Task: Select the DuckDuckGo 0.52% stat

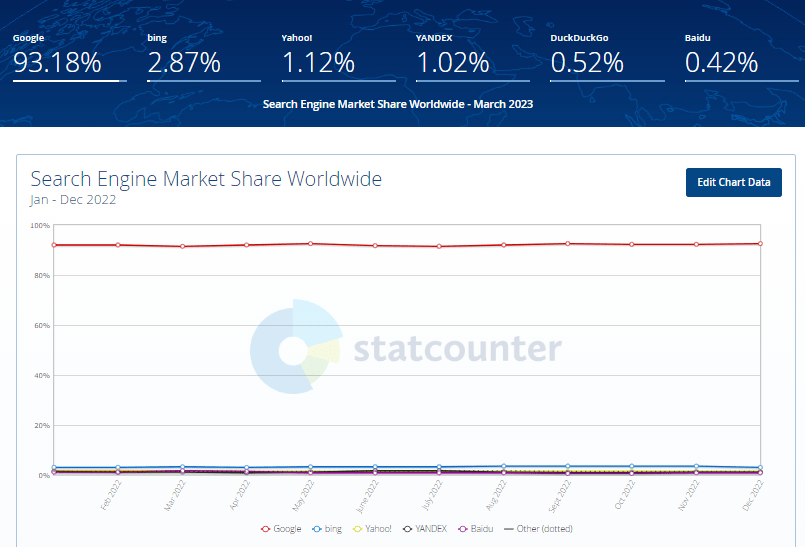Action: (607, 57)
